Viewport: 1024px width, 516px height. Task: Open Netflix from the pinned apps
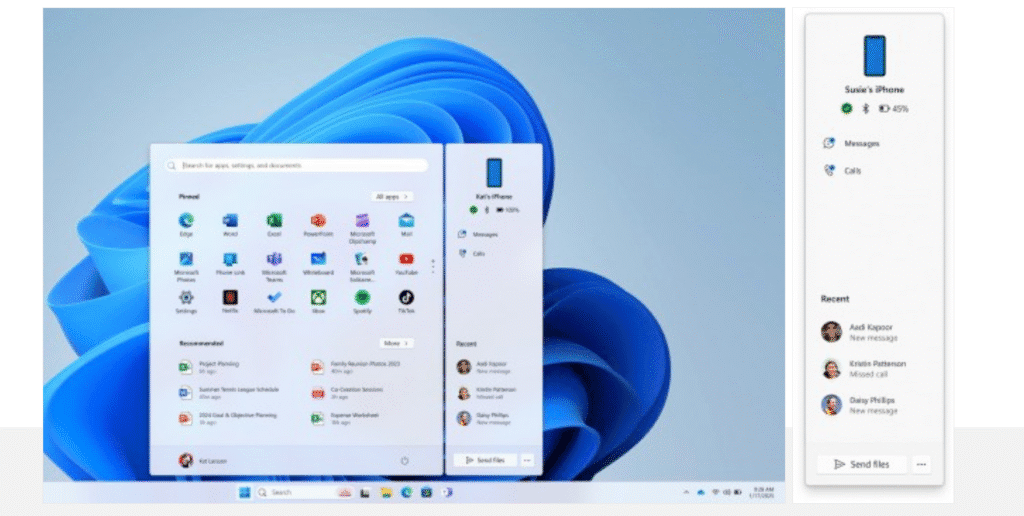coord(230,298)
